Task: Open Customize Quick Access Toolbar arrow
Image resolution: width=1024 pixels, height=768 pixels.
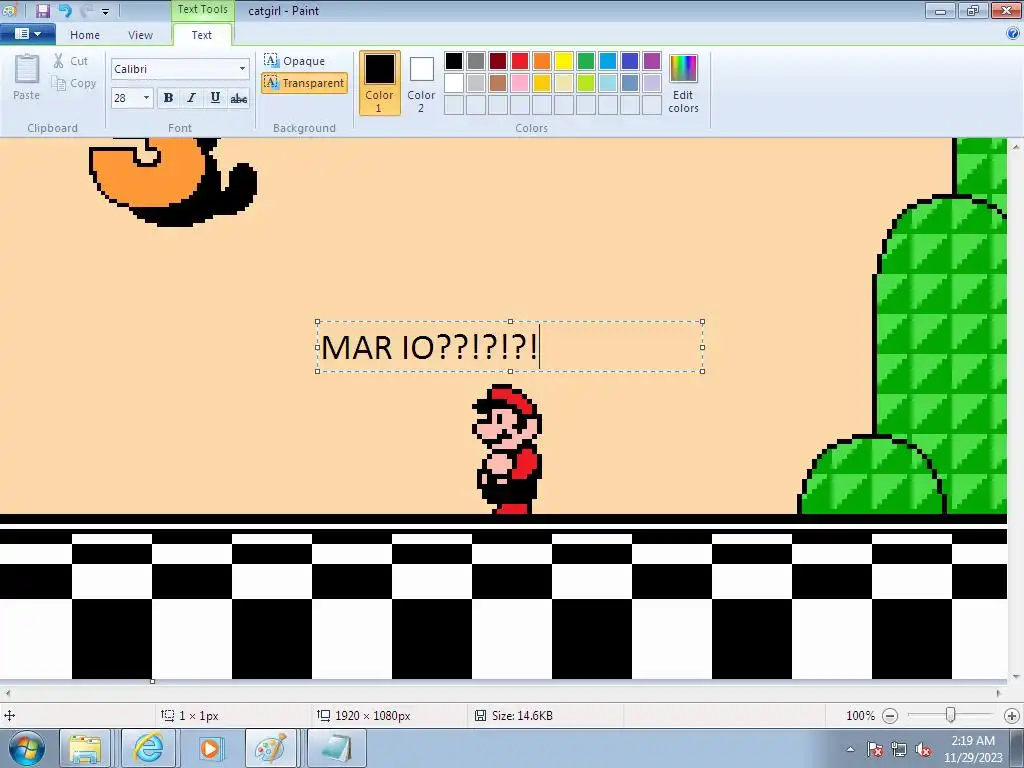Action: (105, 11)
